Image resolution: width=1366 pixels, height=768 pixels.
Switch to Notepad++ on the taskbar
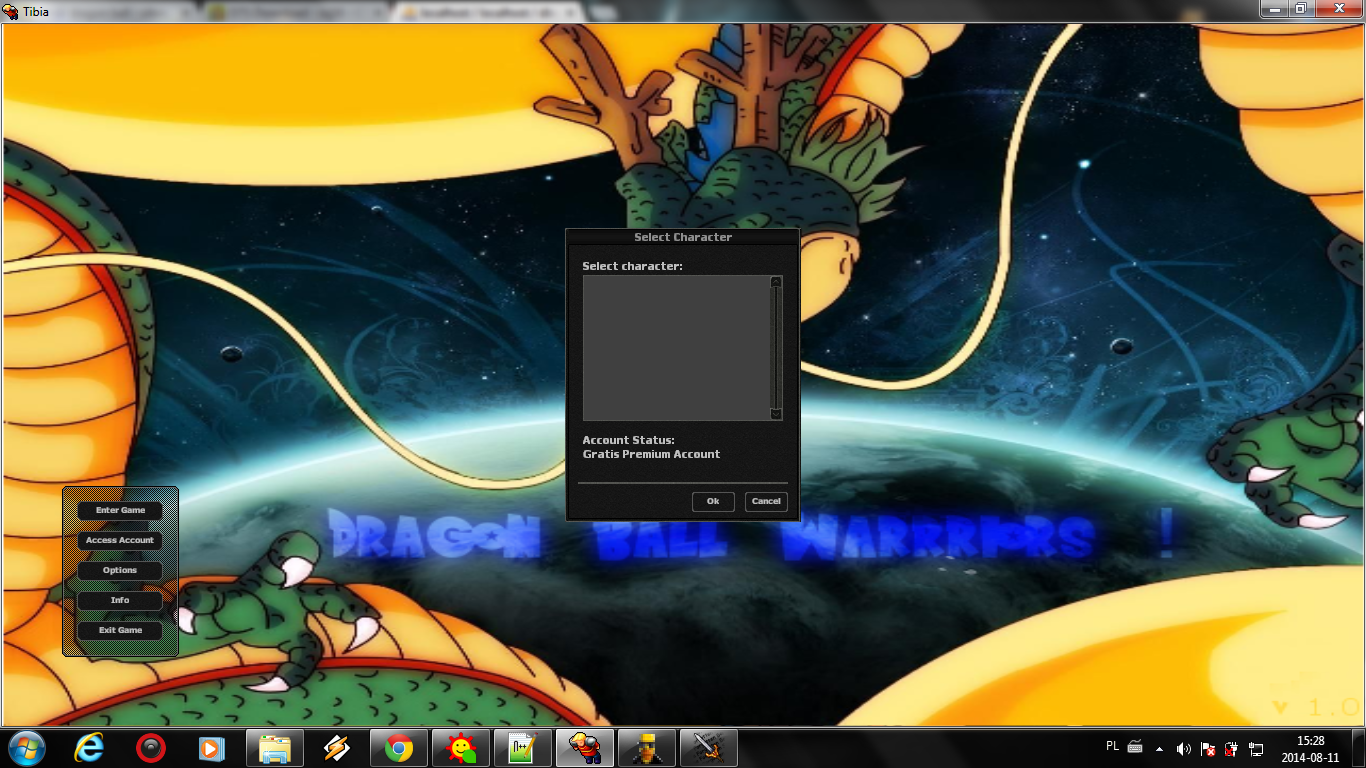(x=523, y=747)
